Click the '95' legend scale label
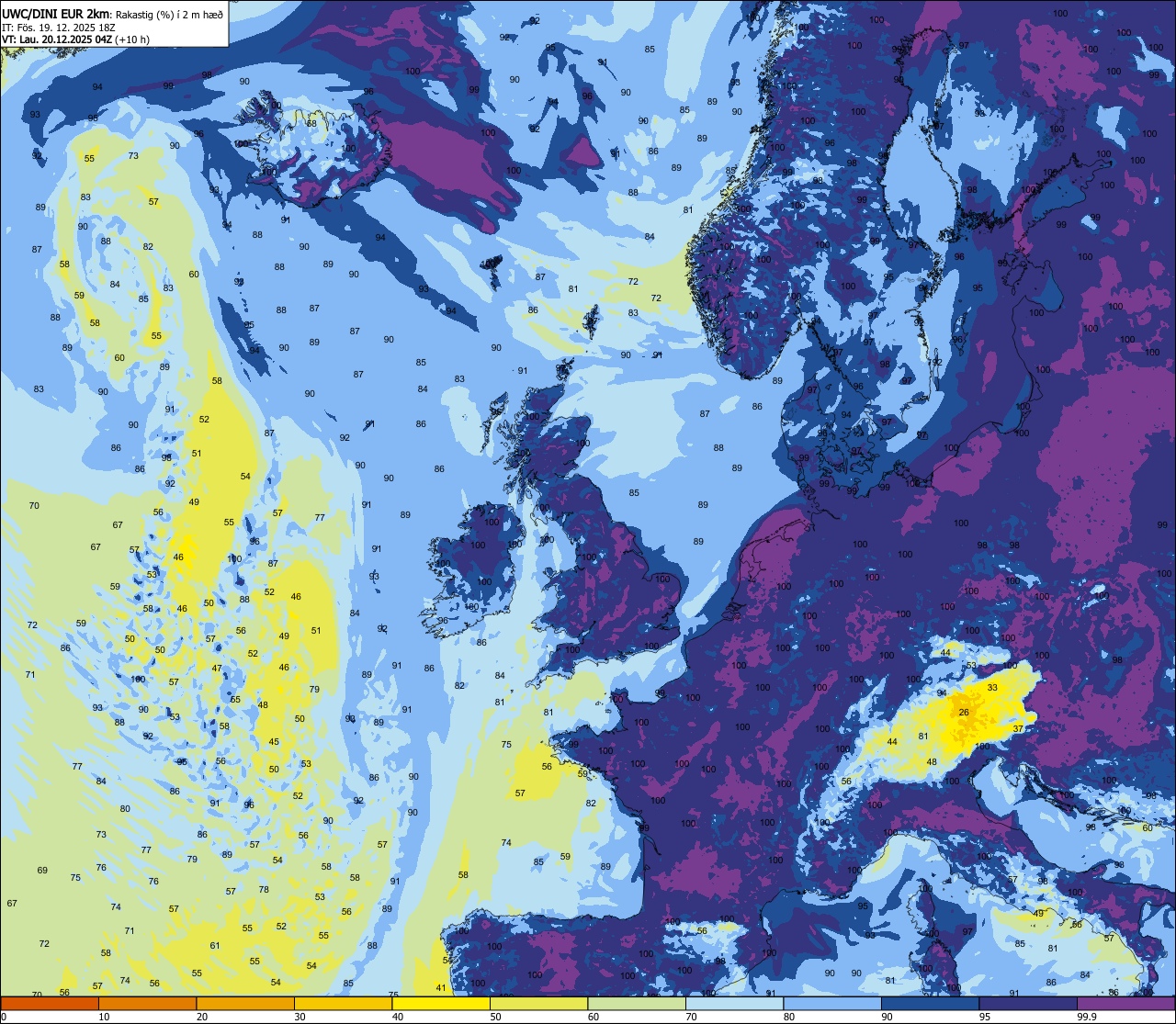1176x1024 pixels. (986, 1017)
